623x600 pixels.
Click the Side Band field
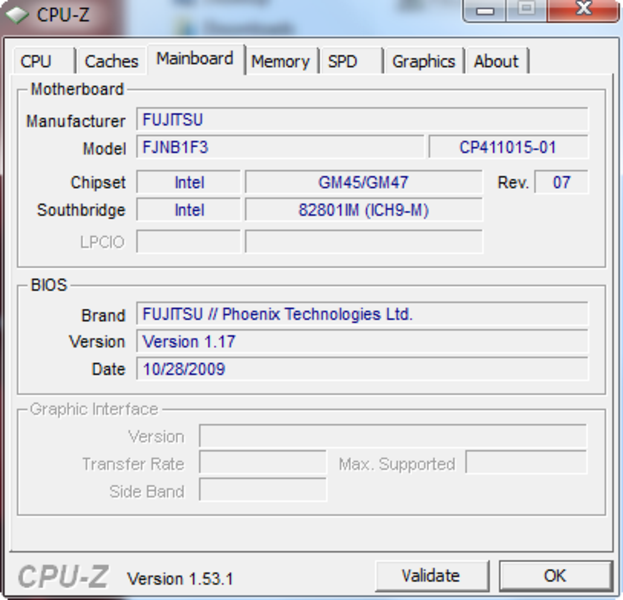tap(263, 490)
